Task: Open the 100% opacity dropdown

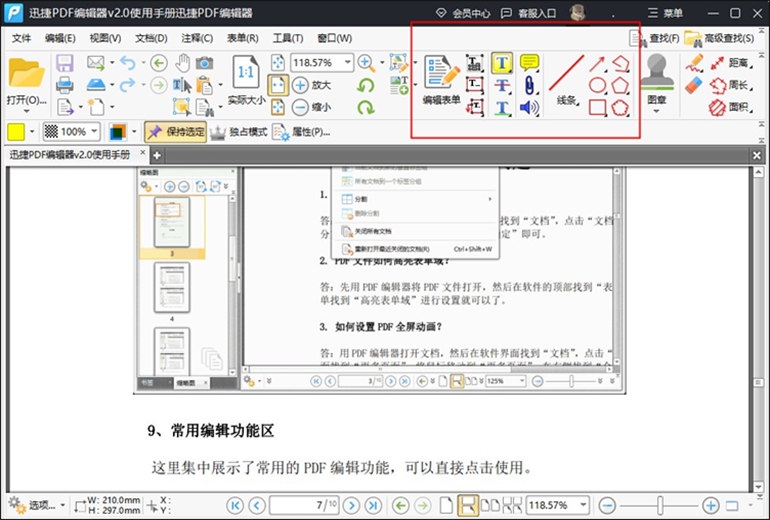Action: point(94,132)
